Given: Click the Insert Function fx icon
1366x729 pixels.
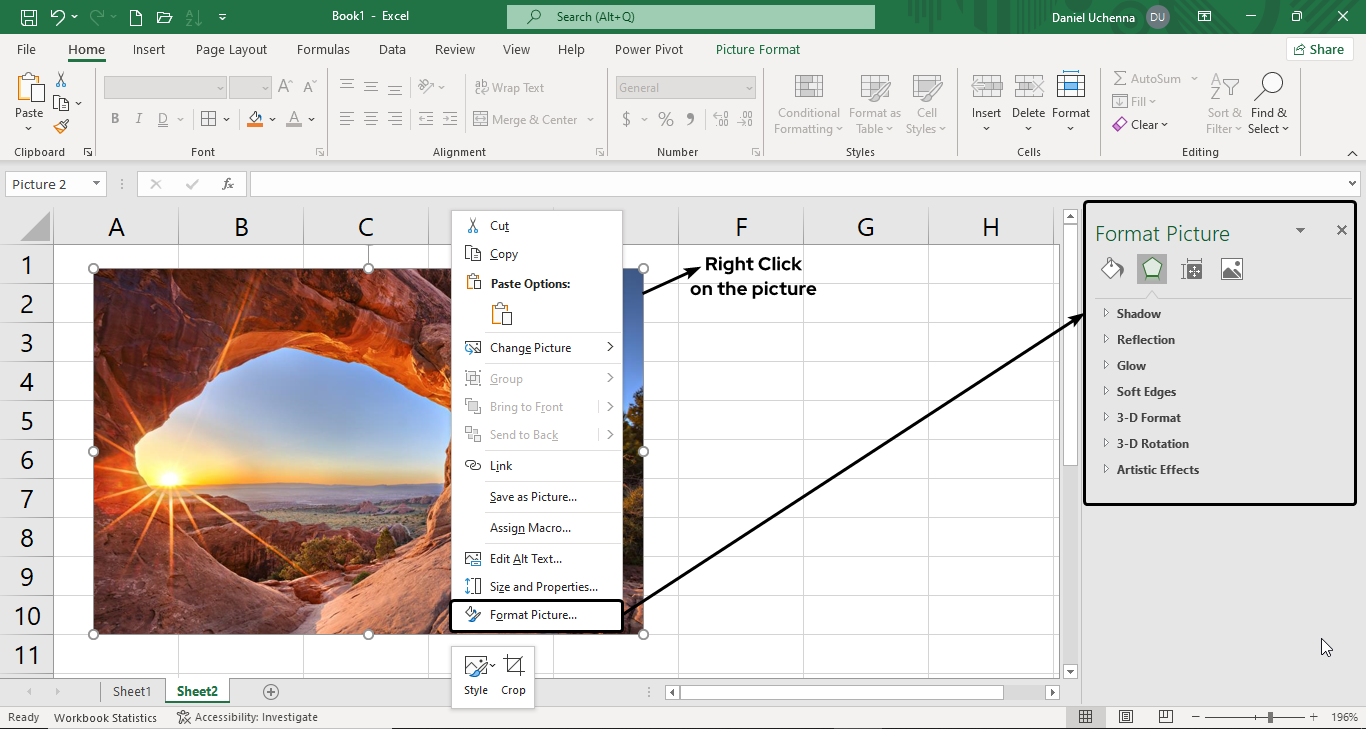Looking at the screenshot, I should [228, 184].
